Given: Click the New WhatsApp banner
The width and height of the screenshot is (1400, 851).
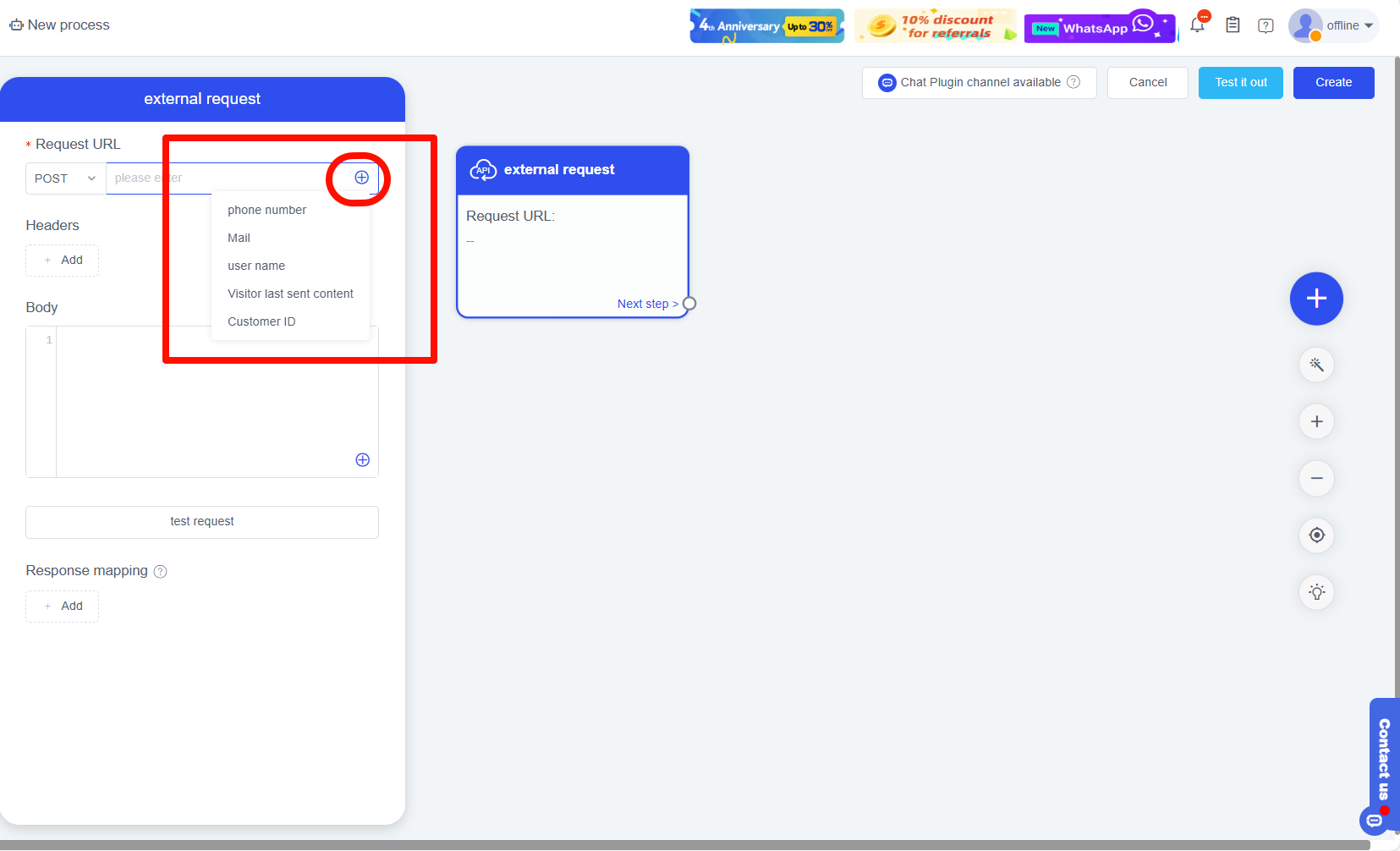Looking at the screenshot, I should click(x=1101, y=26).
